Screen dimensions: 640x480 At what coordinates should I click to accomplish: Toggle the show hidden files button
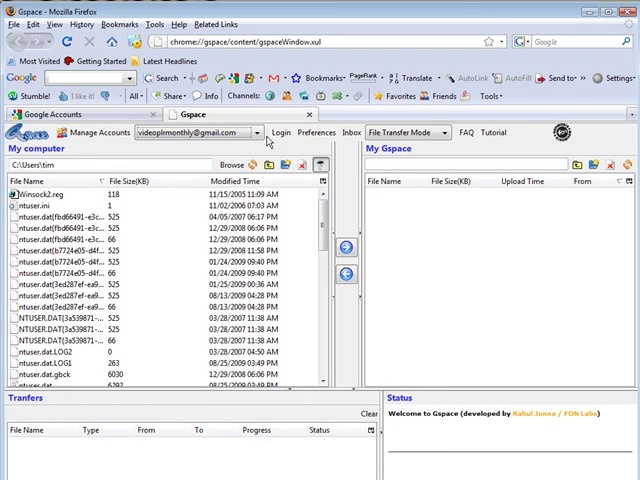click(x=320, y=165)
